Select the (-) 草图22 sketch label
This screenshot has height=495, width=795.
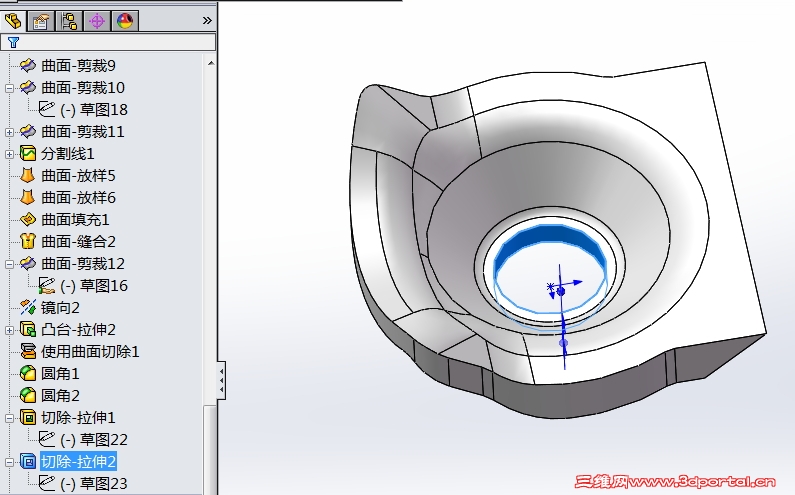tap(94, 439)
